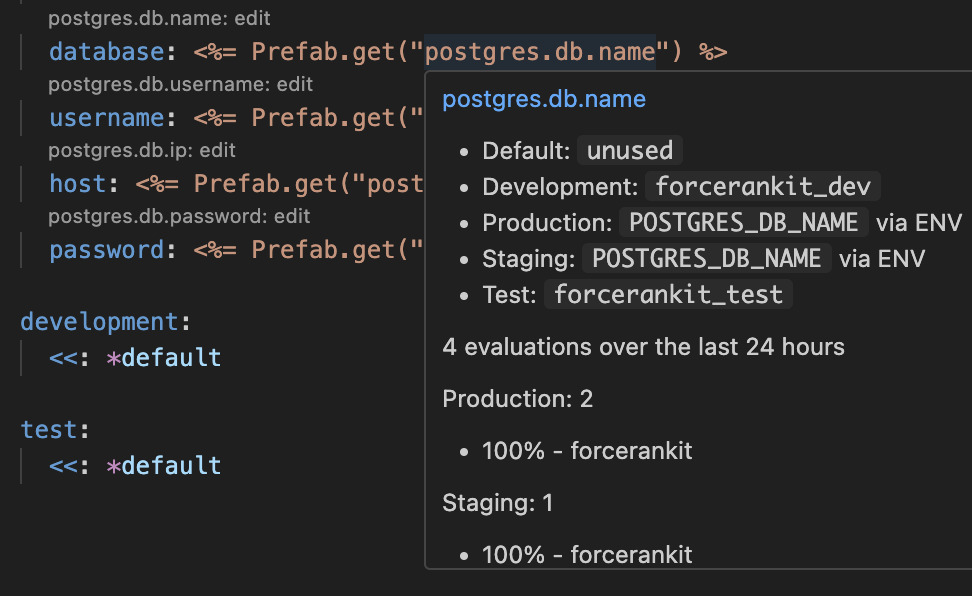
Task: Click 'Prefab.get' on the username line
Action: point(323,118)
